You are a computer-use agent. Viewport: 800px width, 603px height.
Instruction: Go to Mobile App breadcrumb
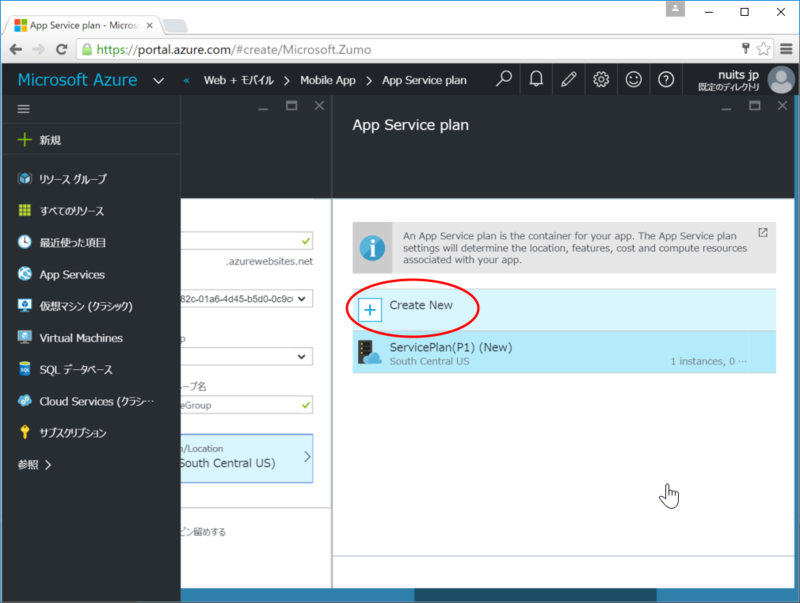tap(328, 81)
